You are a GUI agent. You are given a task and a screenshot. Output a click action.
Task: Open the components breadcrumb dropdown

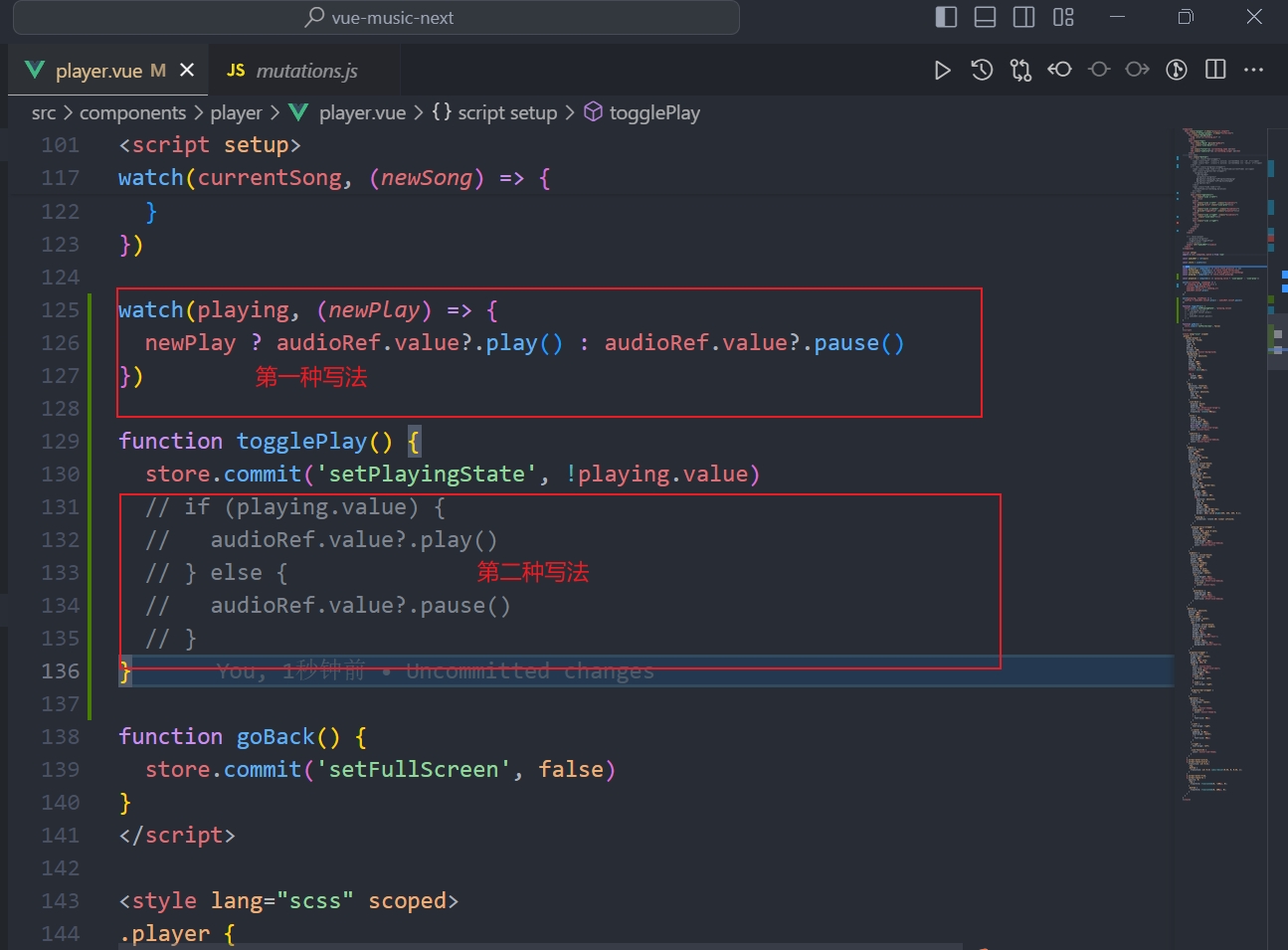click(132, 112)
